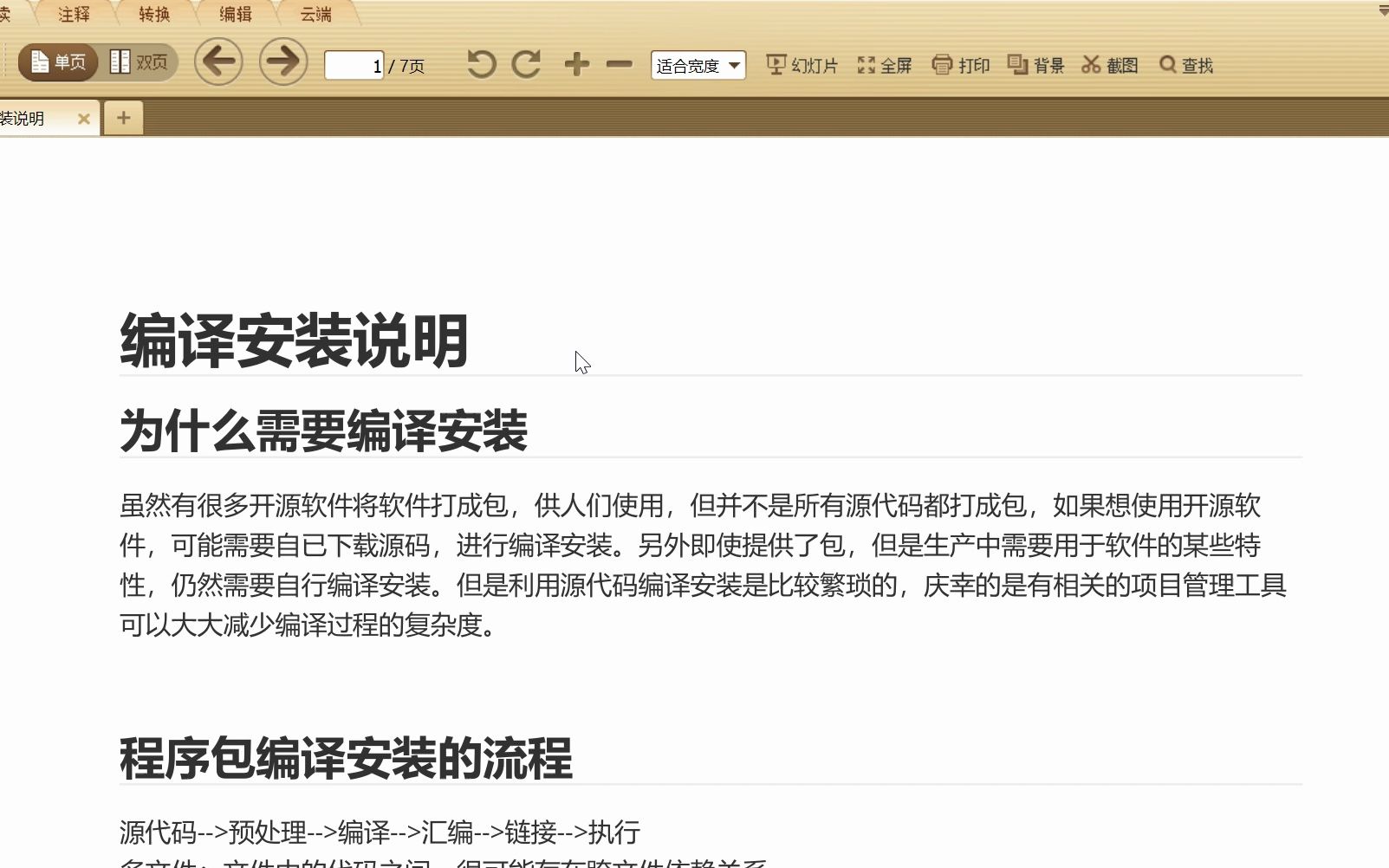
Task: Click paragraph line starting 虽然有很多开源软件
Action: click(x=690, y=506)
